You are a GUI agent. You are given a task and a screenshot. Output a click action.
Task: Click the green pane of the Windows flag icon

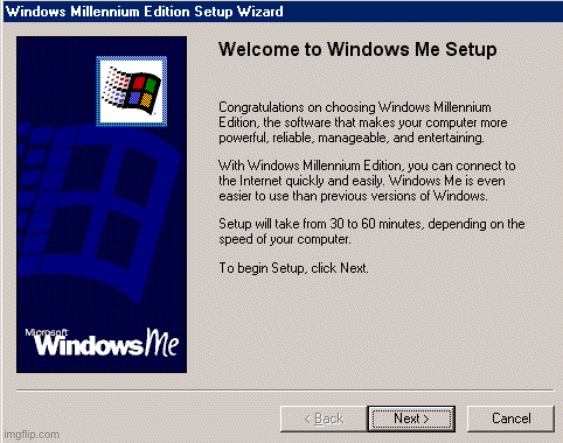pyautogui.click(x=152, y=86)
